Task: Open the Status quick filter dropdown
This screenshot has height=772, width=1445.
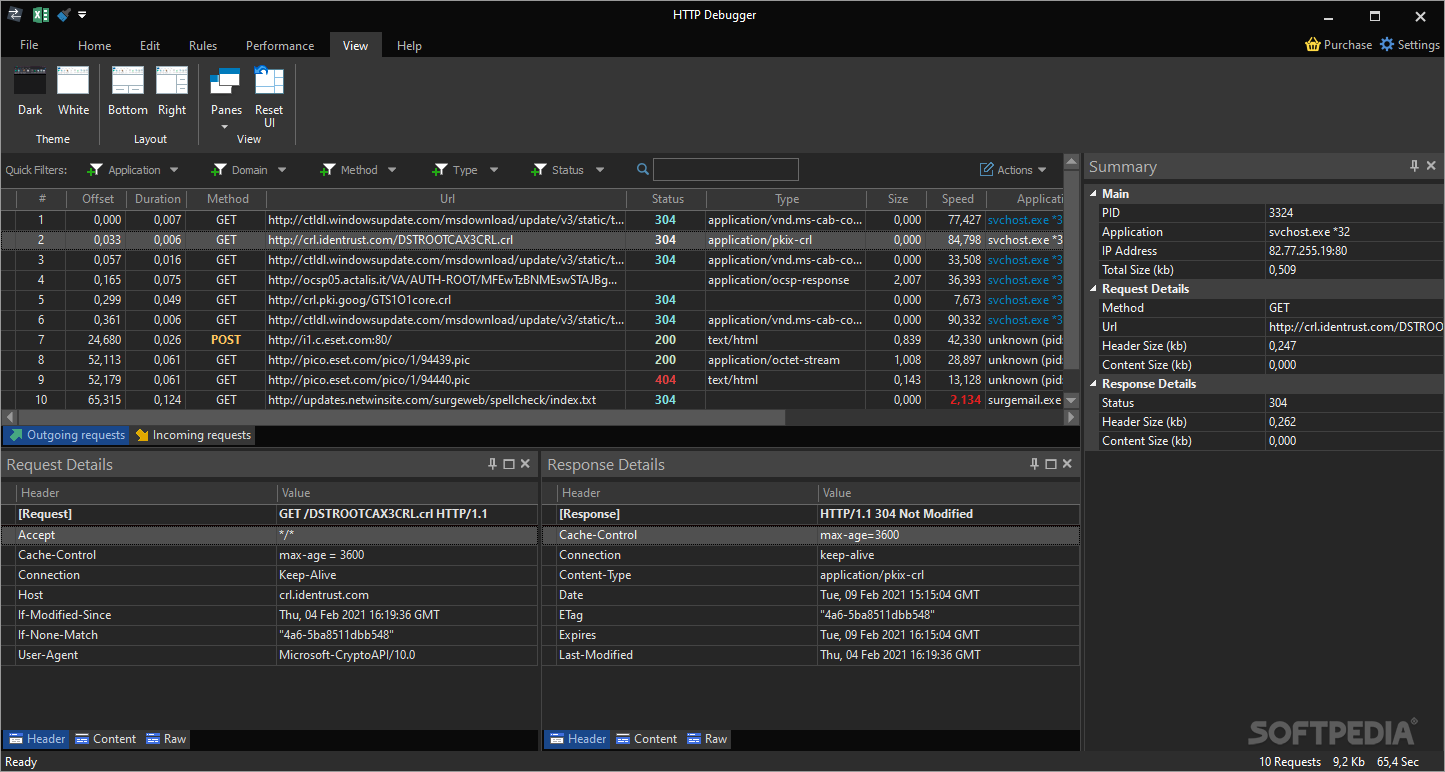Action: click(567, 170)
